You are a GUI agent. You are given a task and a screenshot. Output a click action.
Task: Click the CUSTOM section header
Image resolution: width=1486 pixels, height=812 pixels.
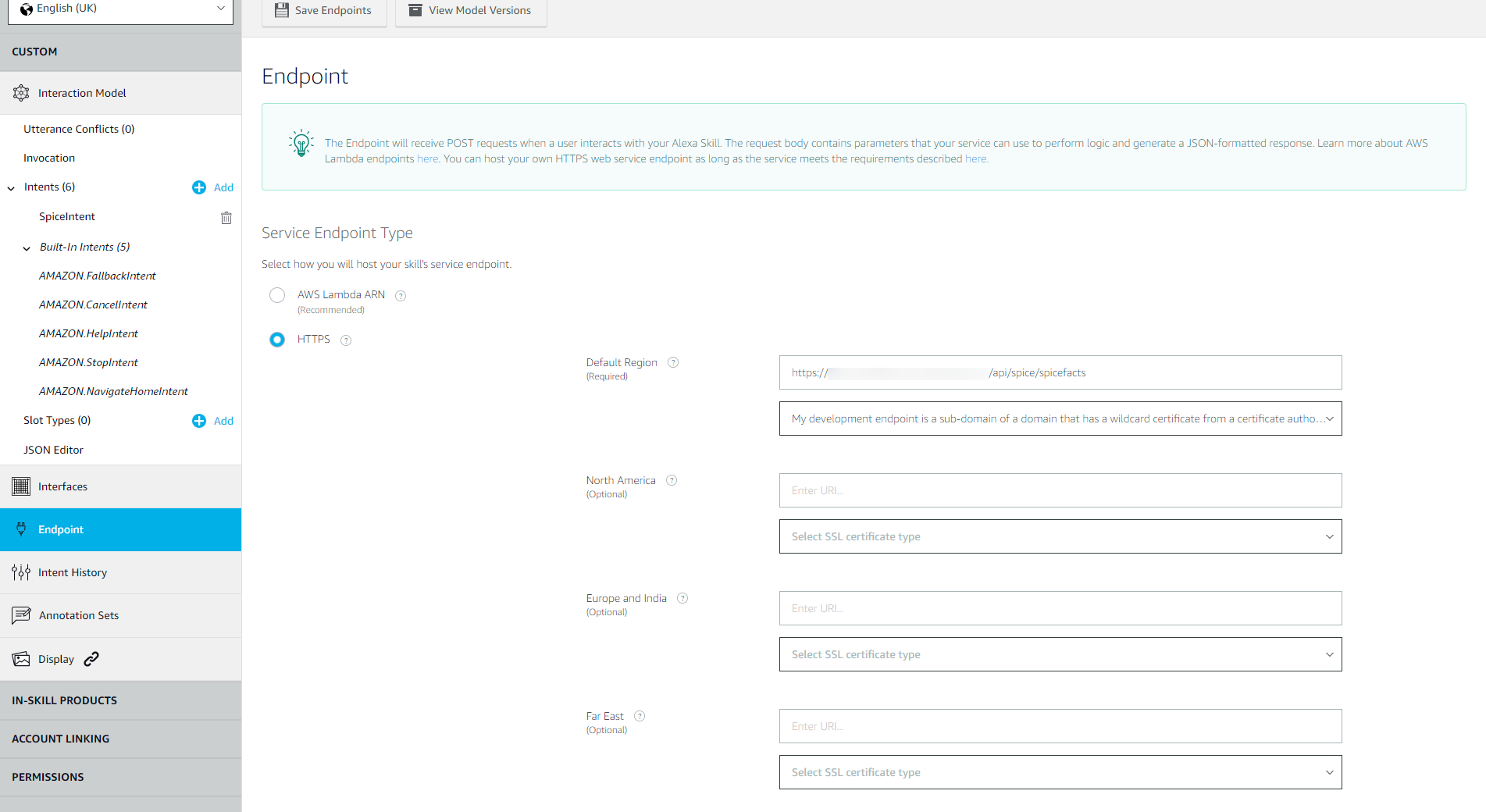[120, 52]
